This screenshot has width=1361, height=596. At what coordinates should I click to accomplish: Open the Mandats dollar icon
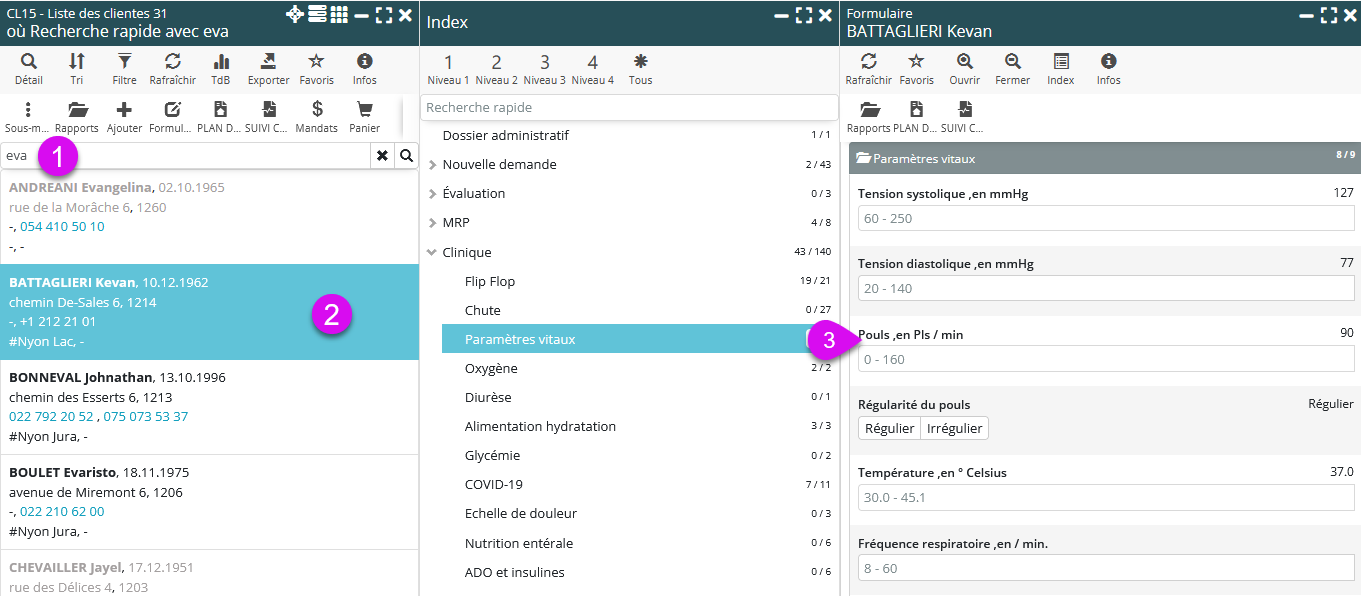(317, 116)
